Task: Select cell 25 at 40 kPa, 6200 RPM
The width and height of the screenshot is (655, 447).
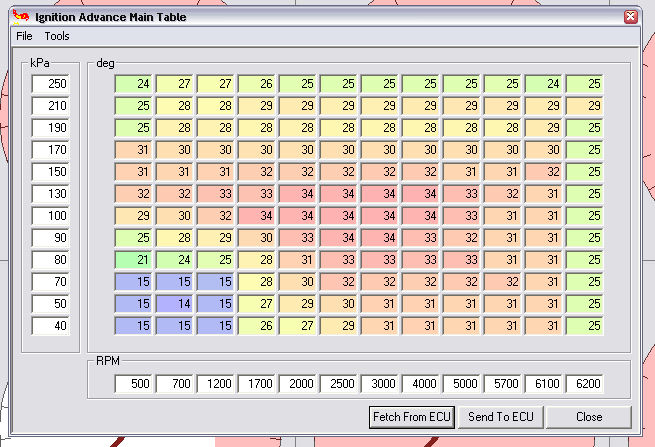Action: 584,325
